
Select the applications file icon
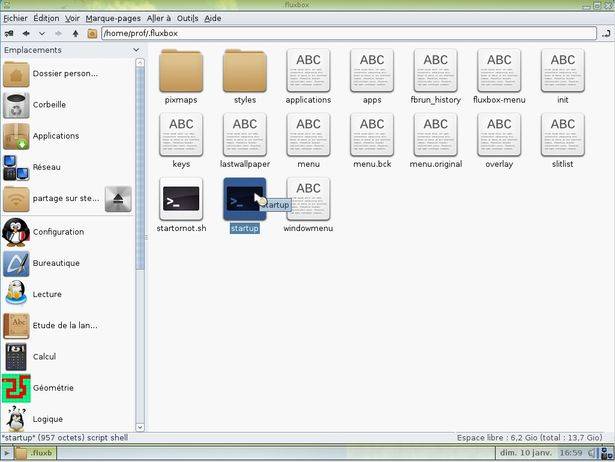tap(308, 71)
